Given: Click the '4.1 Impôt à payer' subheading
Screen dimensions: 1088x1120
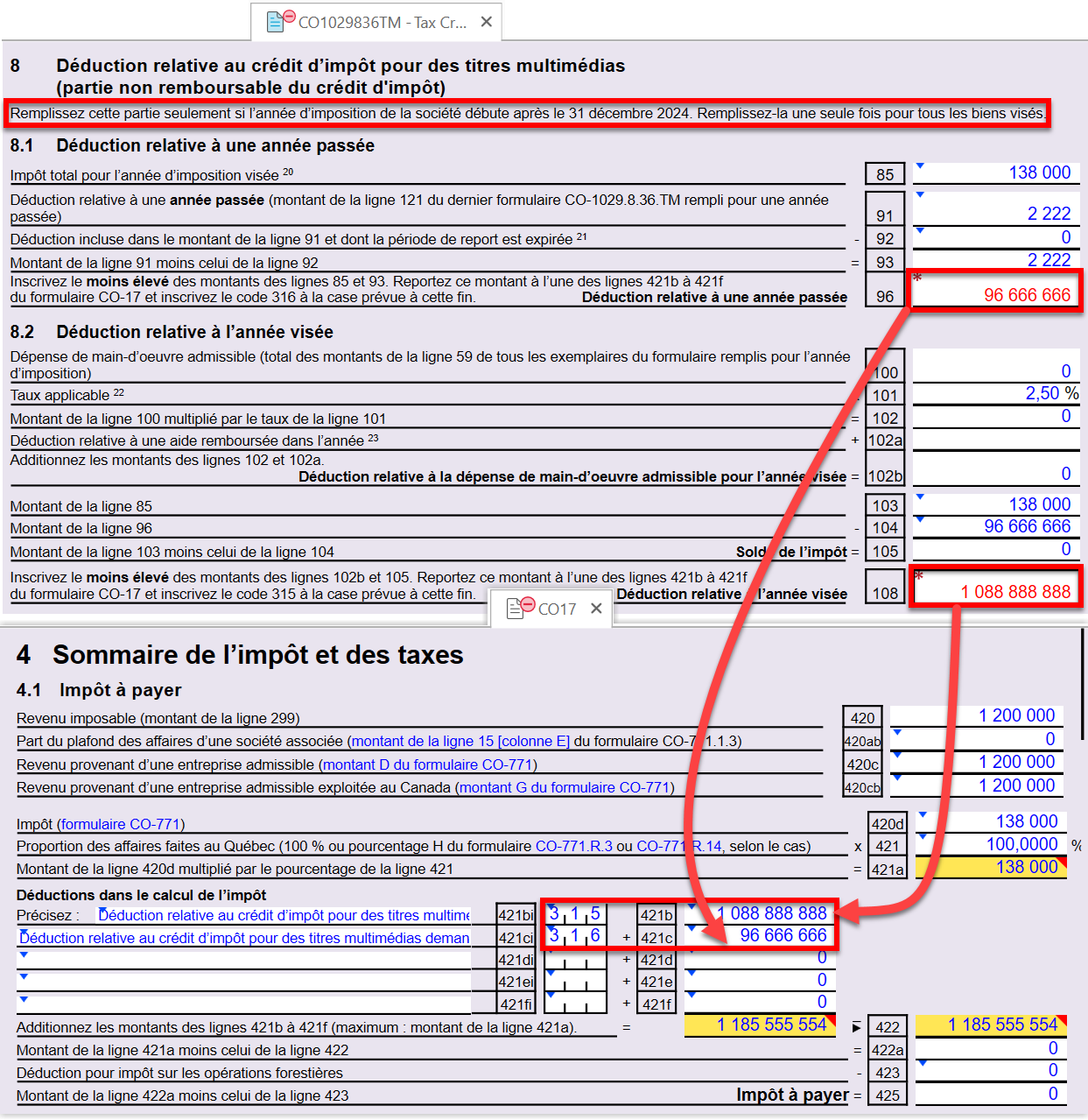Looking at the screenshot, I should [99, 690].
